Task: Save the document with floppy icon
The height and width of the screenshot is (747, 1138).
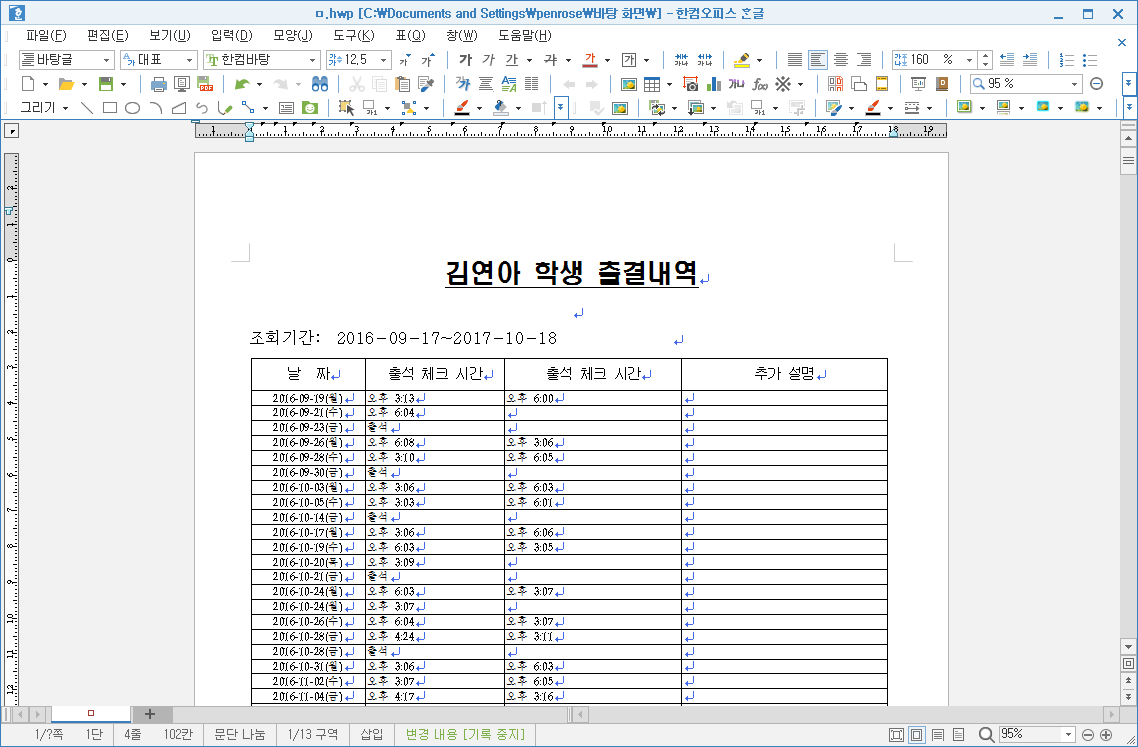Action: click(x=106, y=84)
